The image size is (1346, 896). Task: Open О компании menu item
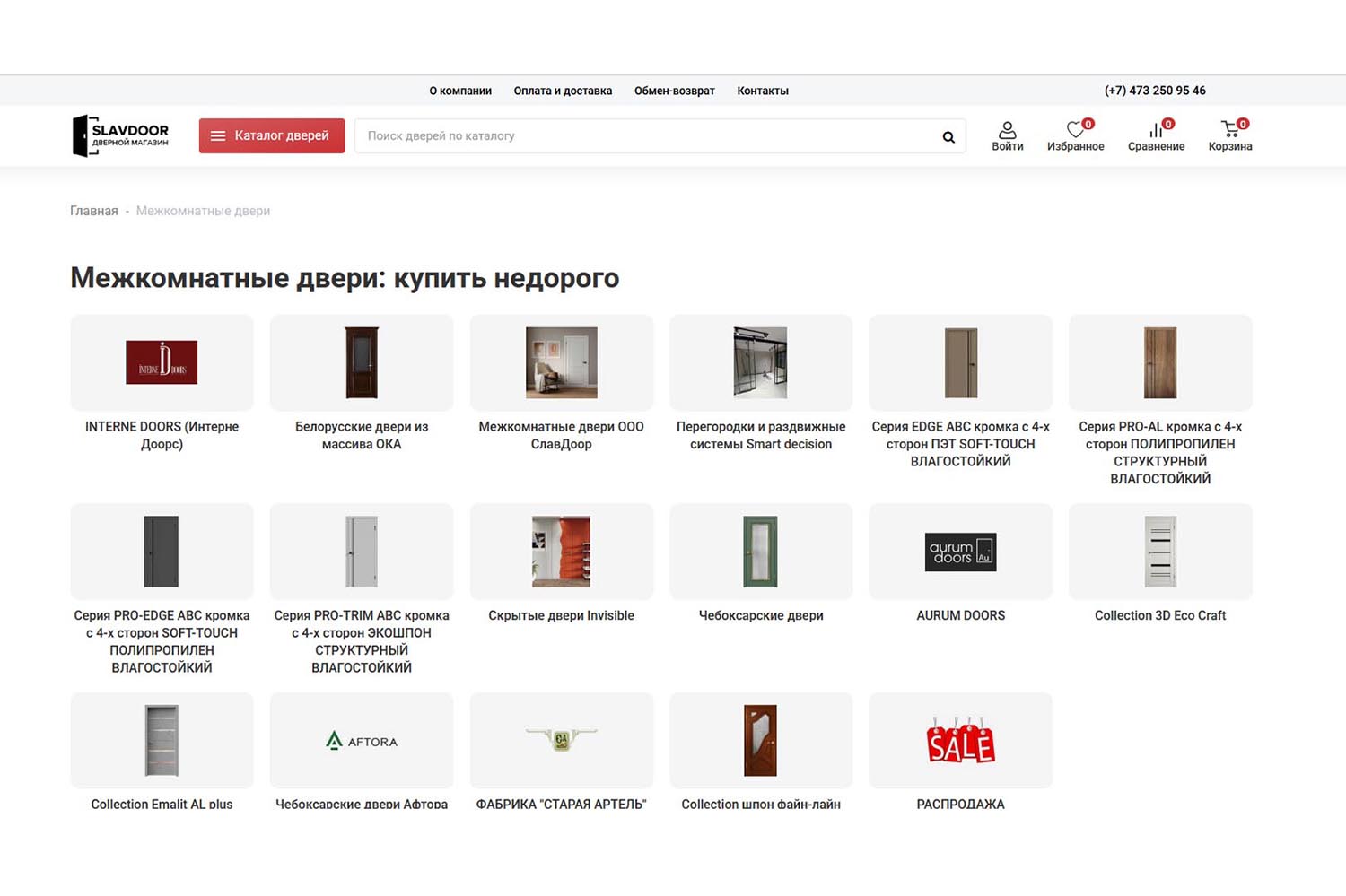pos(460,91)
